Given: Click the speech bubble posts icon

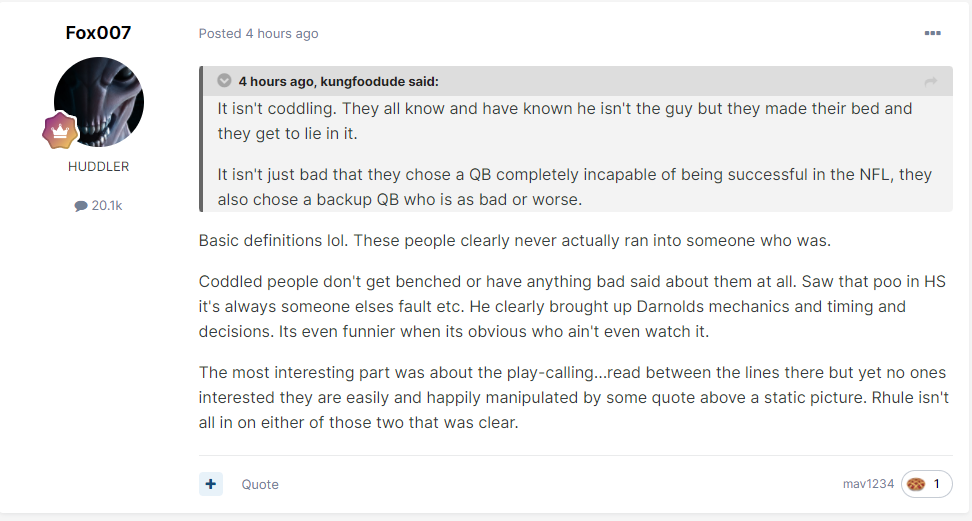Looking at the screenshot, I should (x=81, y=206).
